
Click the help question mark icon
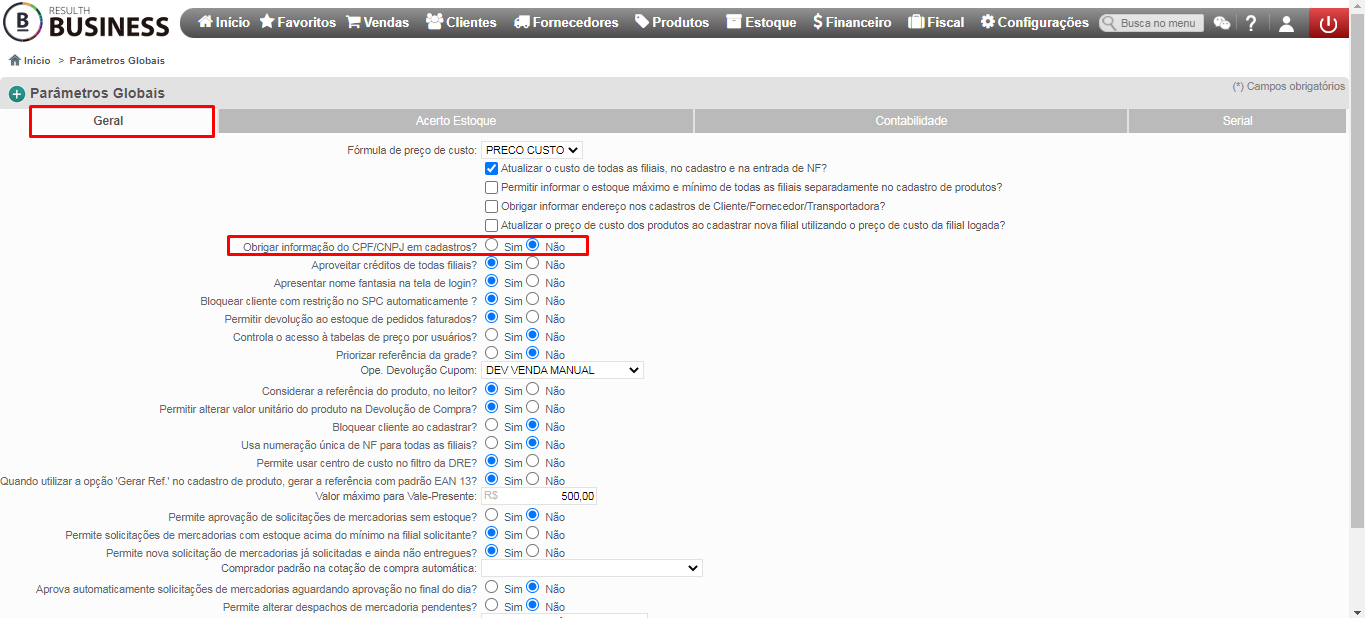tap(1251, 23)
